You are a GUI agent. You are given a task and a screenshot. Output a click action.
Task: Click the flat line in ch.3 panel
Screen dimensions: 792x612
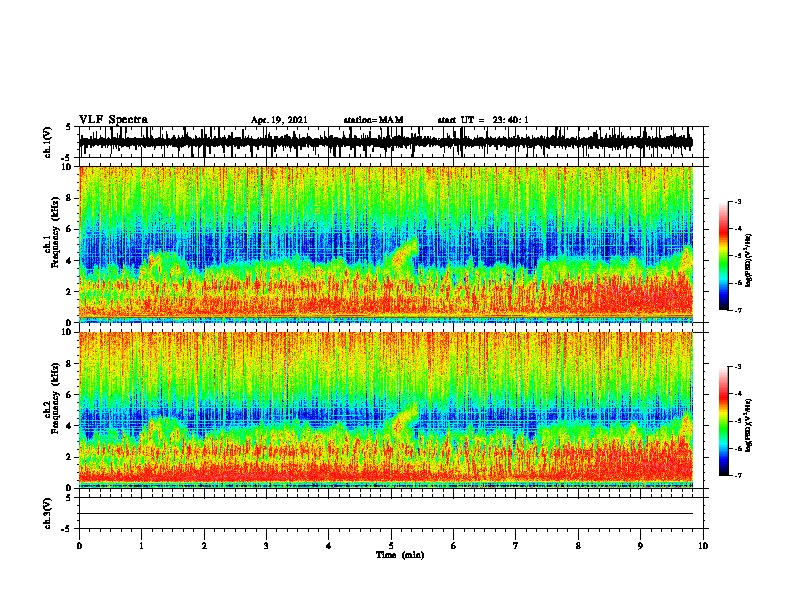pyautogui.click(x=386, y=514)
